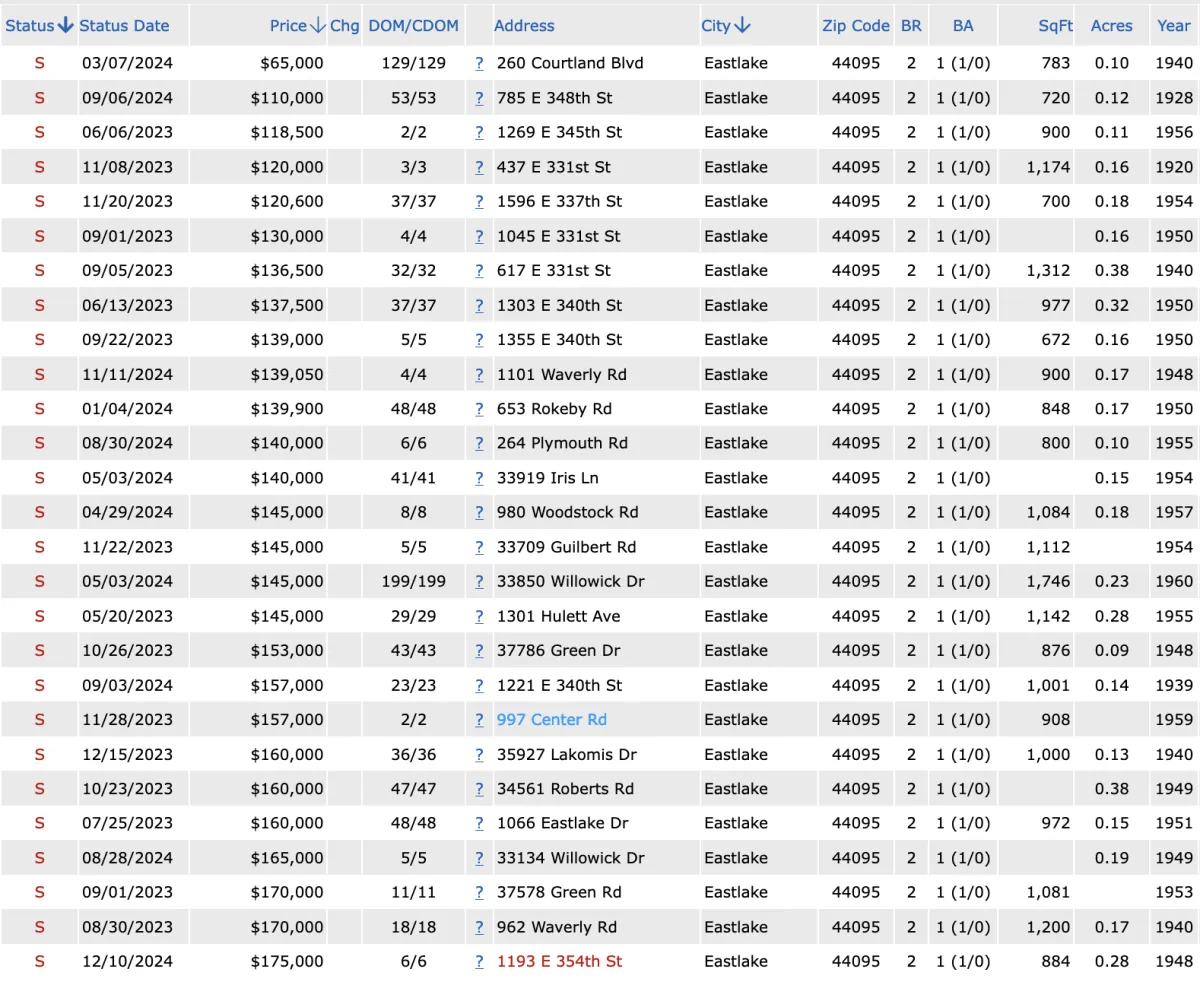The height and width of the screenshot is (988, 1200).
Task: Select the 1,312 SqFt value
Action: point(1048,270)
